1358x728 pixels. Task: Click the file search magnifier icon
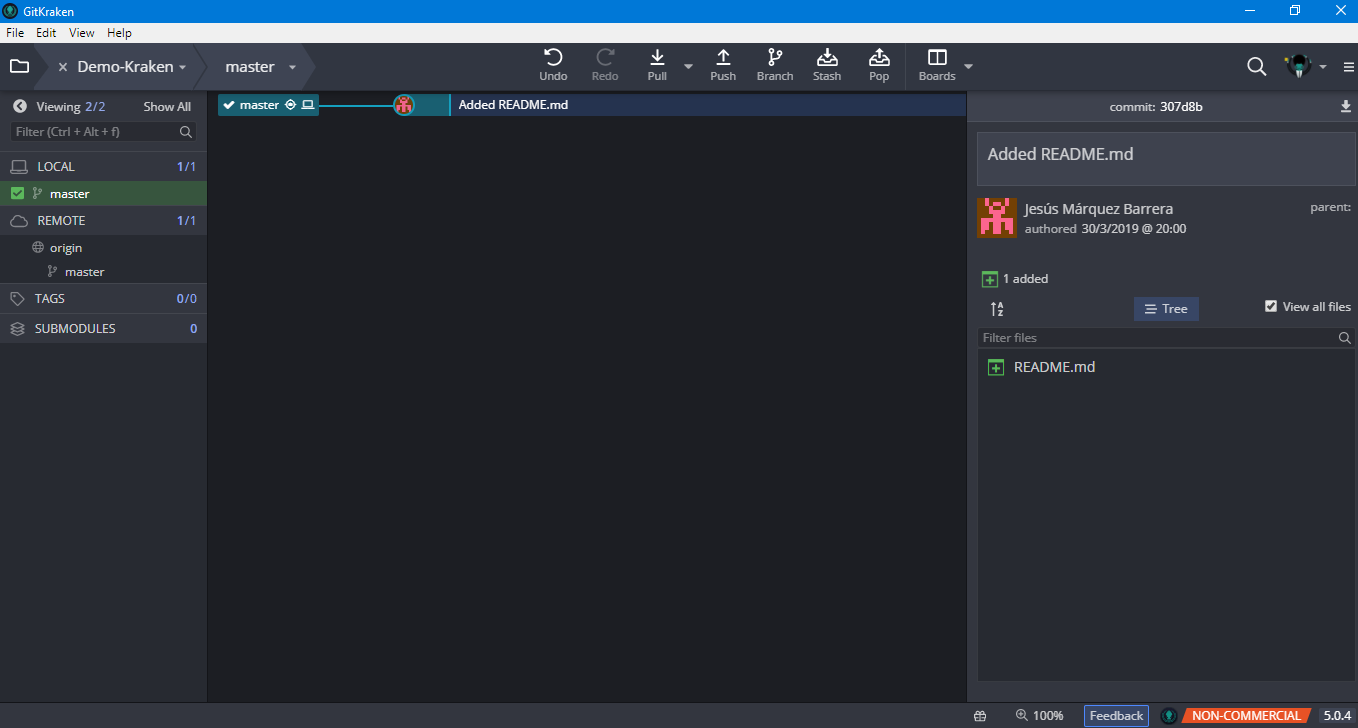click(1345, 338)
